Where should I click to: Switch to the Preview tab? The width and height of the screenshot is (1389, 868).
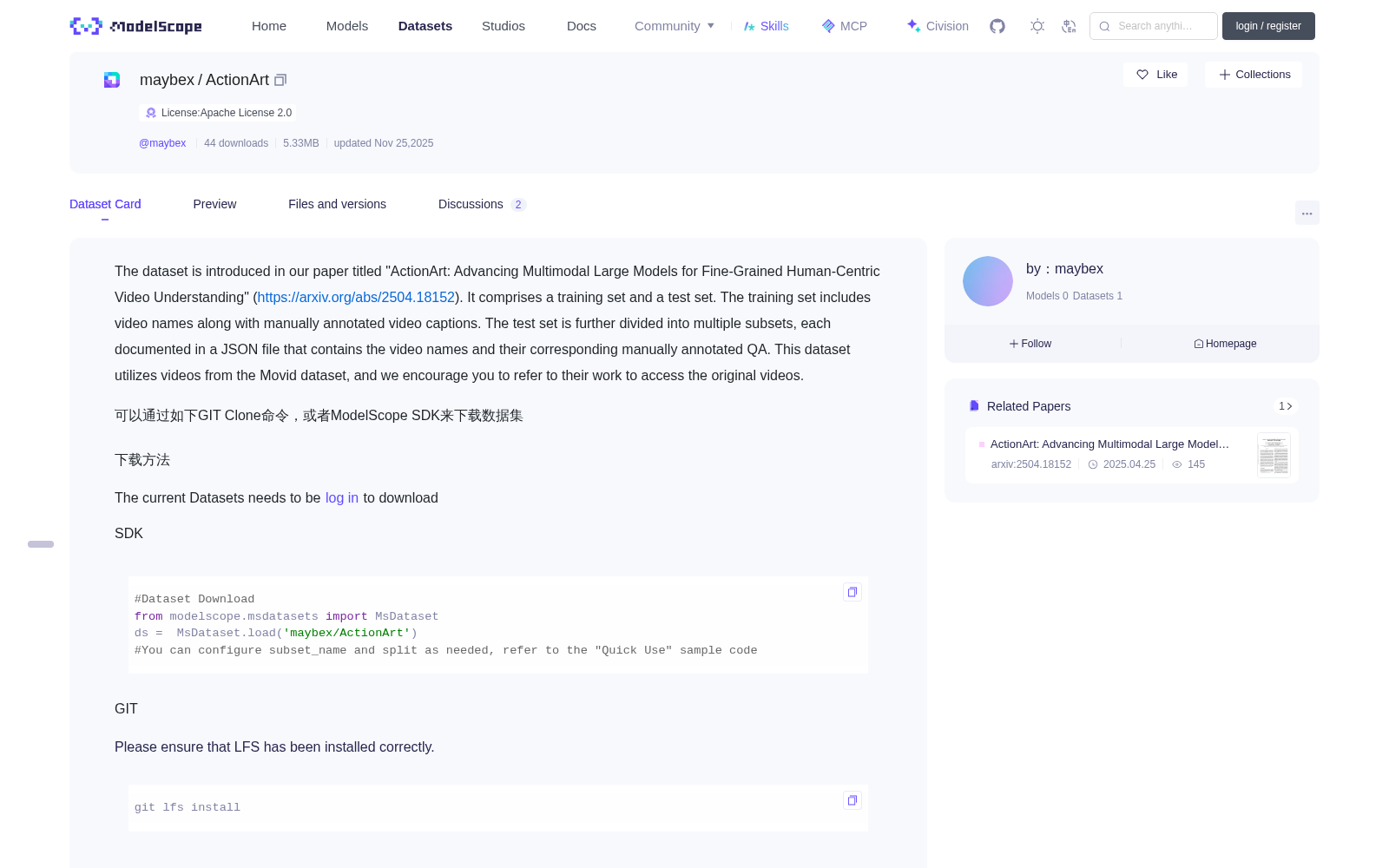(214, 204)
